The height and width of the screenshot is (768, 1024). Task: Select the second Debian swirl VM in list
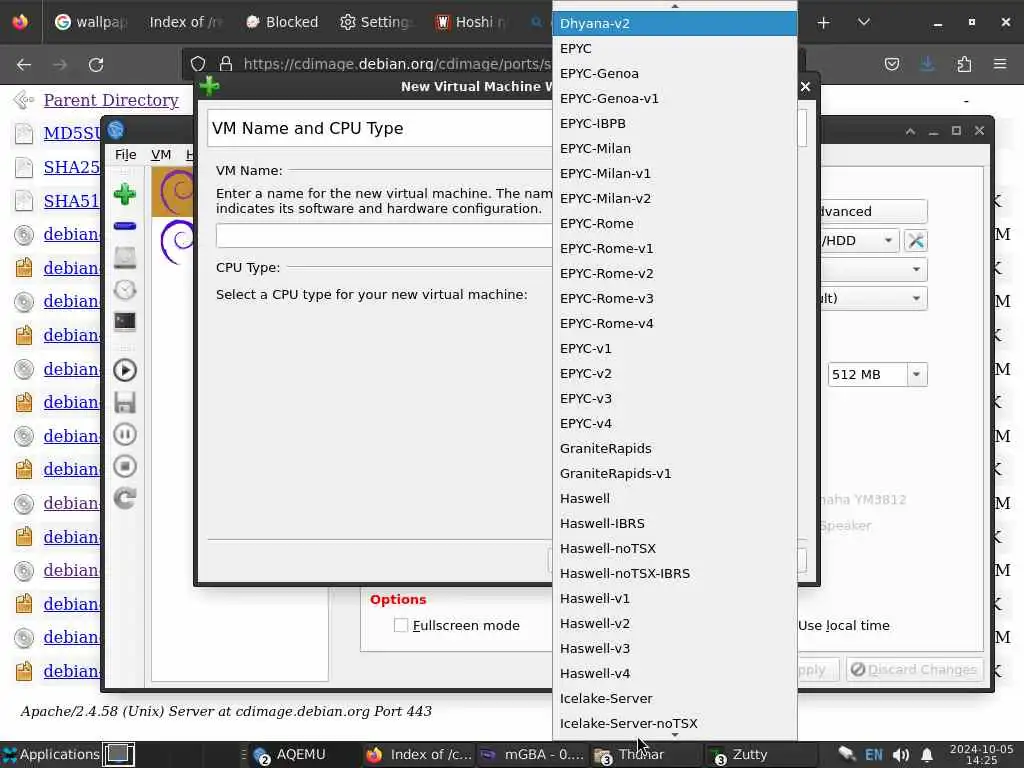pyautogui.click(x=176, y=242)
